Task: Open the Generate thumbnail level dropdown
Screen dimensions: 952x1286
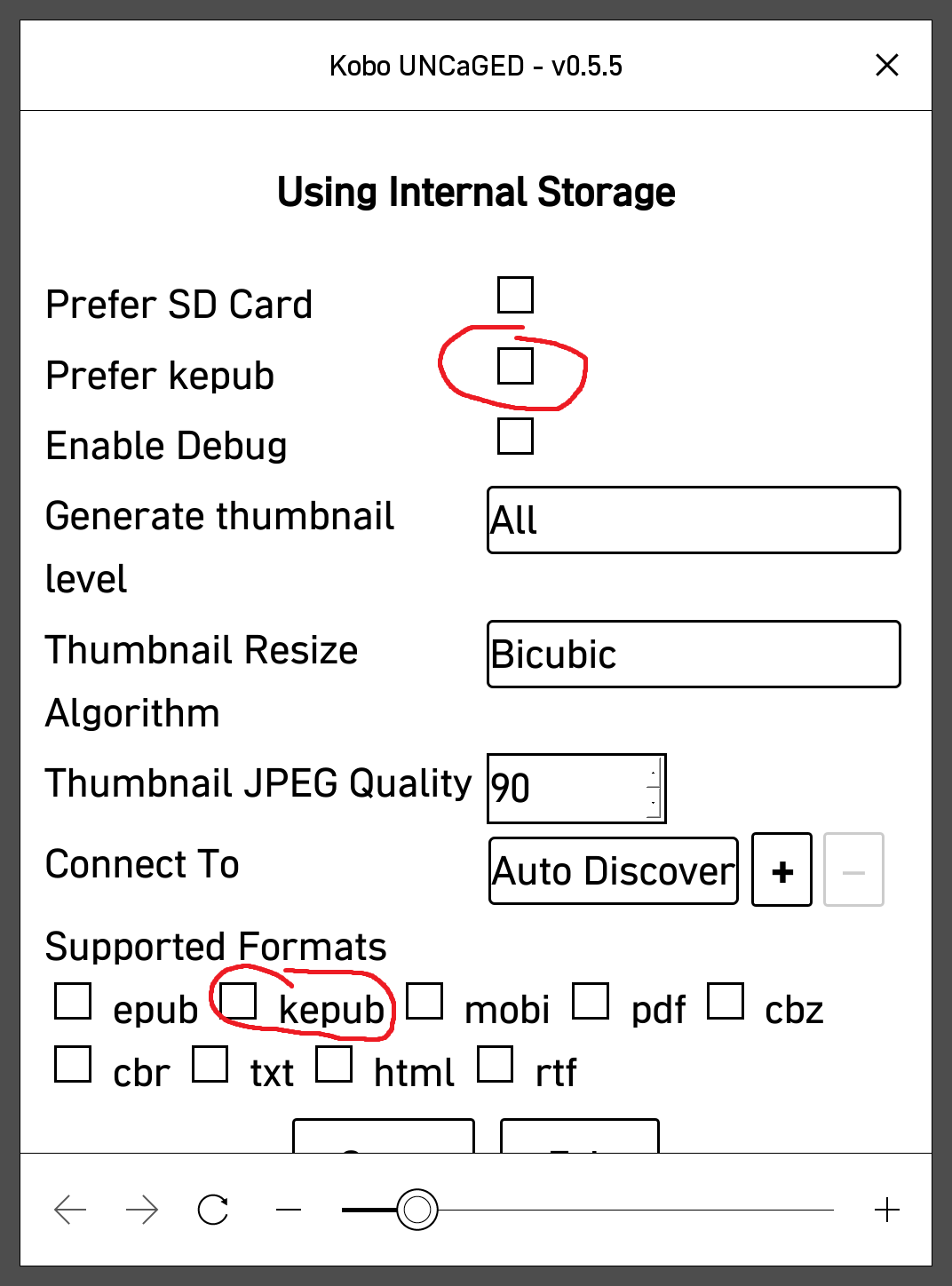Action: (x=694, y=520)
